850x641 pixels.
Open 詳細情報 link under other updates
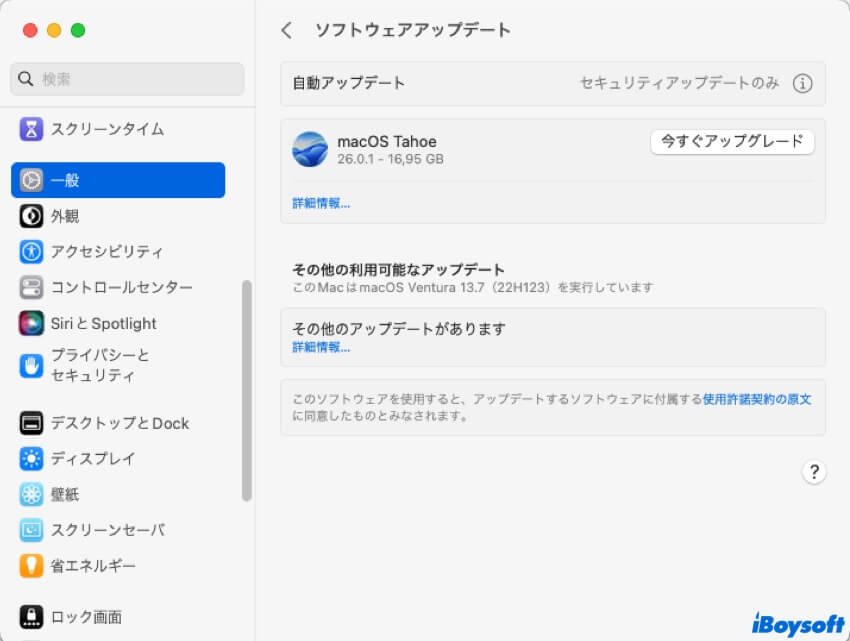pos(321,348)
